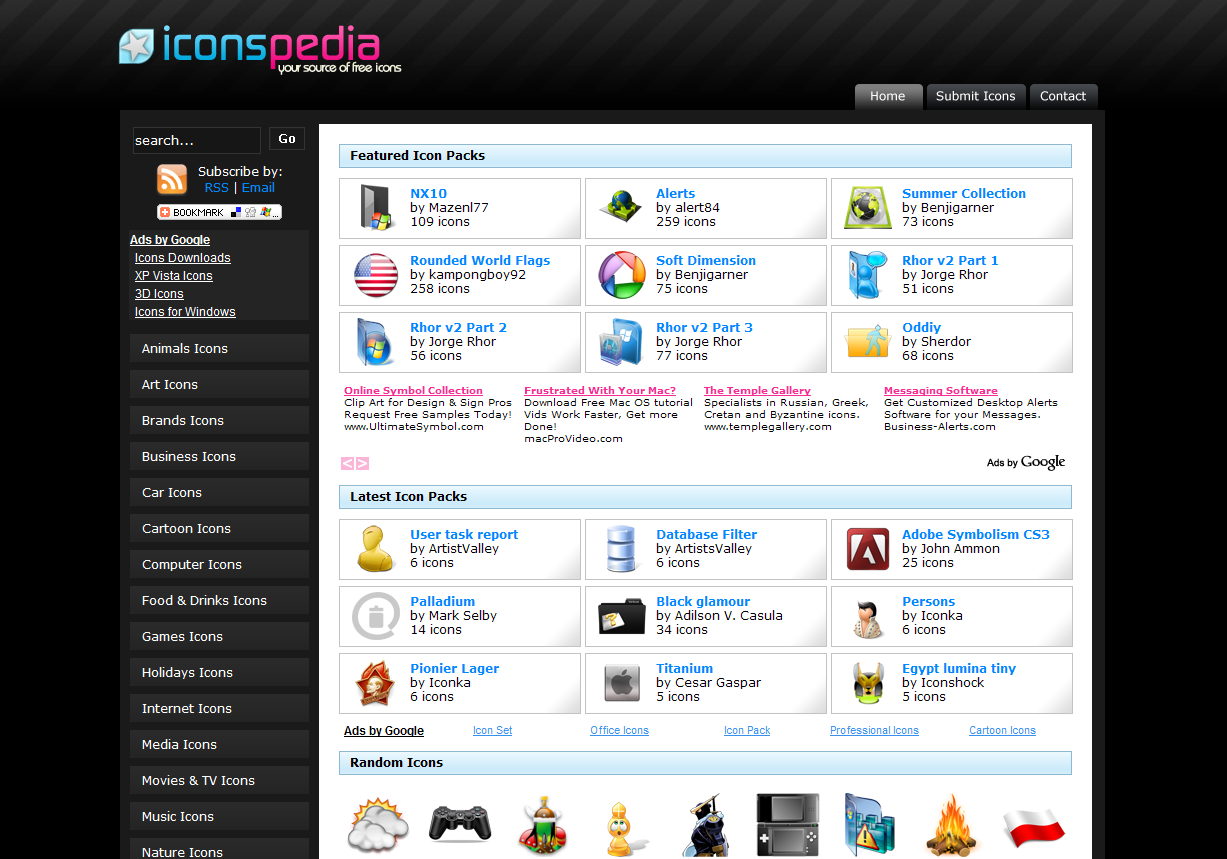Click the pink next ads arrow

tap(362, 463)
